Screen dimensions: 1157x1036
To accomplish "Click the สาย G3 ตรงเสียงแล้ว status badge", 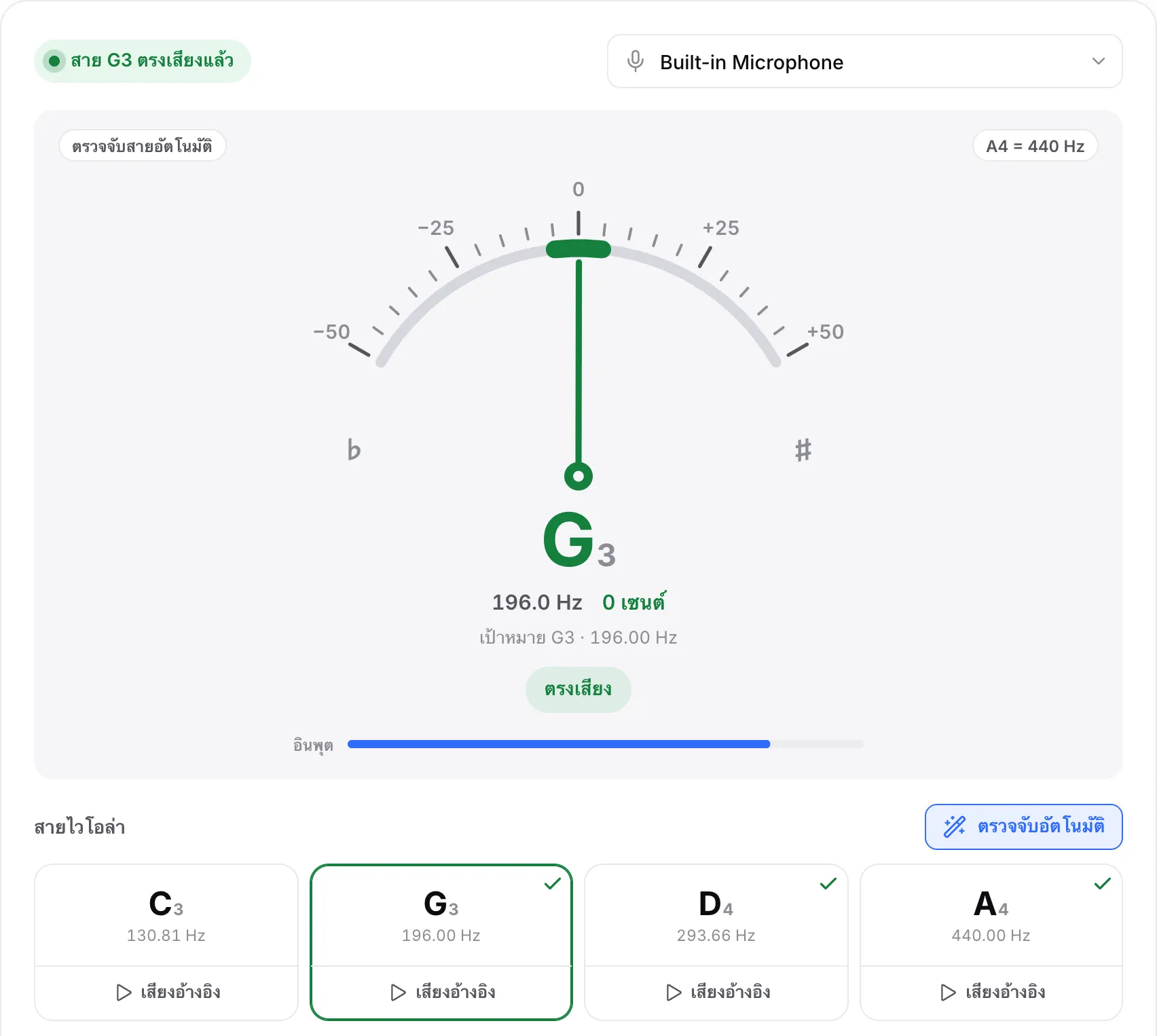I will pyautogui.click(x=143, y=61).
